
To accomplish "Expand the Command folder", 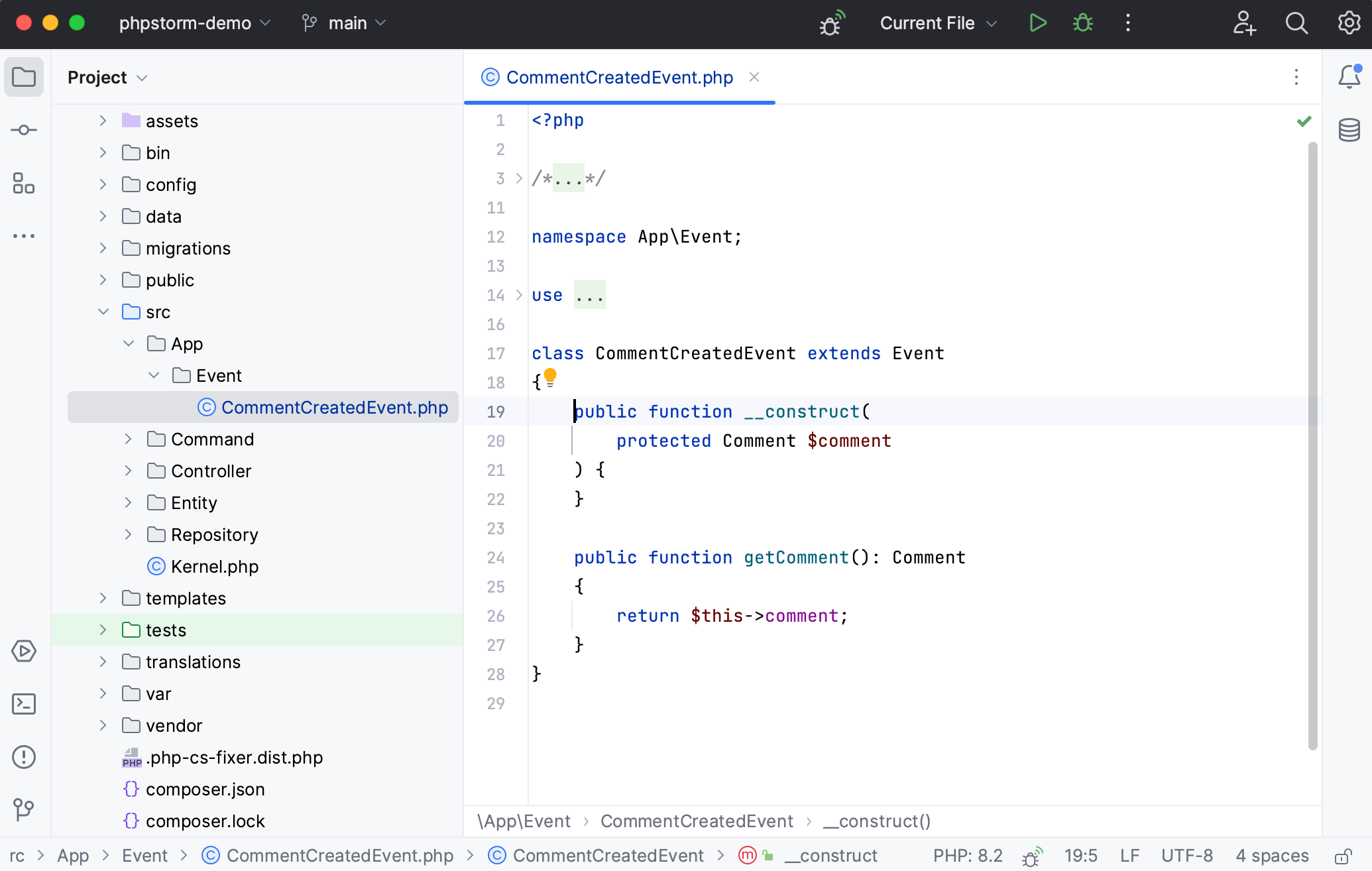I will [x=128, y=439].
